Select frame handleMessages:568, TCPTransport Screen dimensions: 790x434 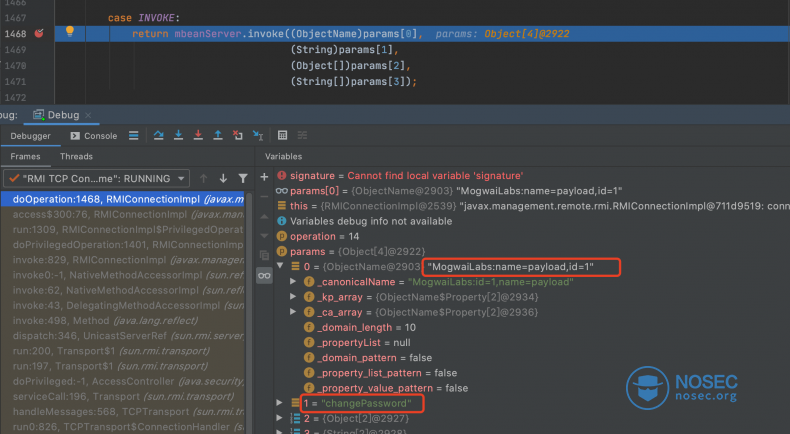click(x=122, y=411)
